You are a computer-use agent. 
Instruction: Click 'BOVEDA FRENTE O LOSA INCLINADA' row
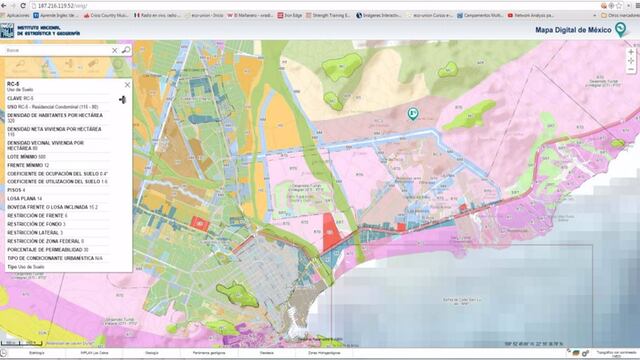click(x=58, y=207)
